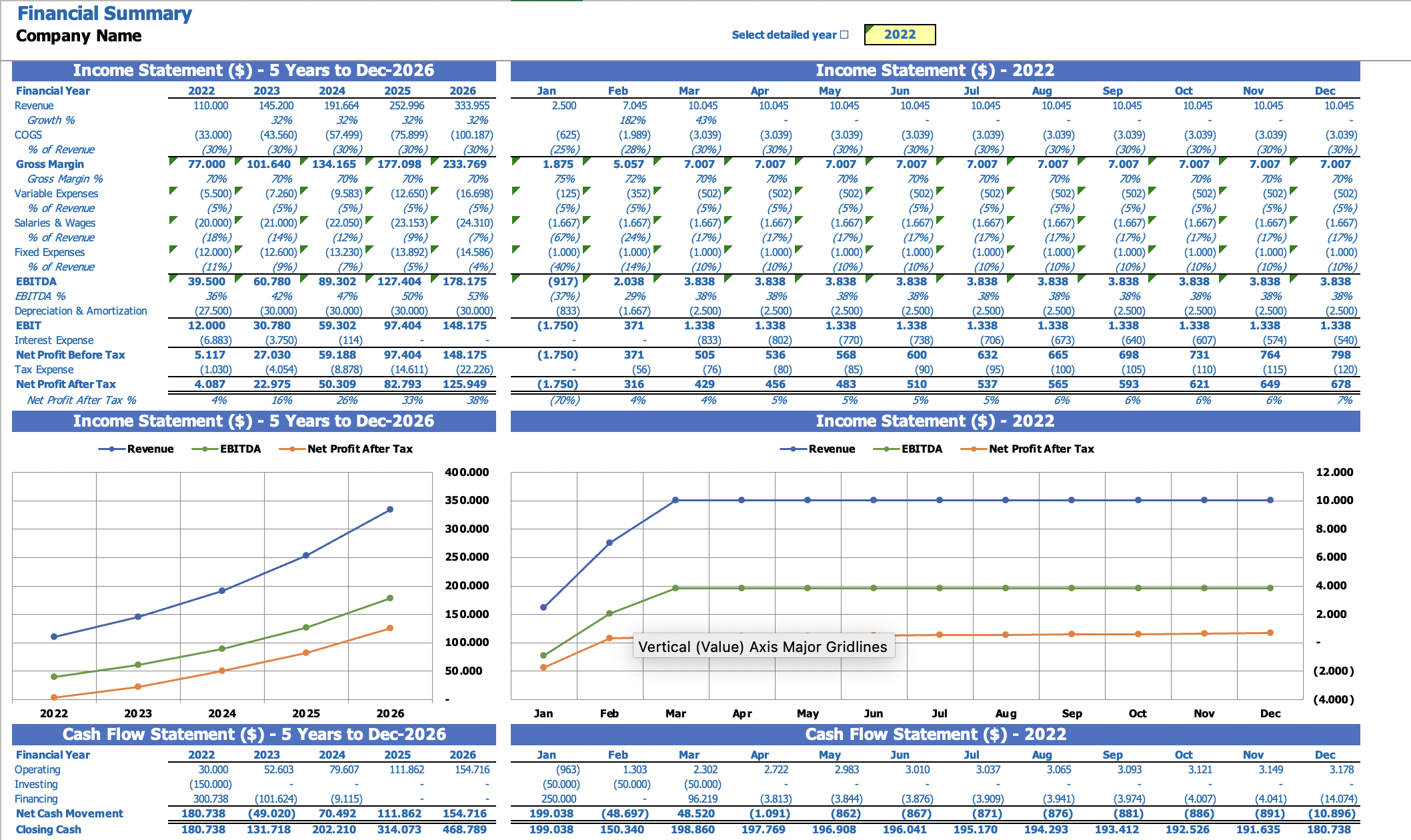Click the 400.000 axis label on 5-year chart

tap(467, 472)
